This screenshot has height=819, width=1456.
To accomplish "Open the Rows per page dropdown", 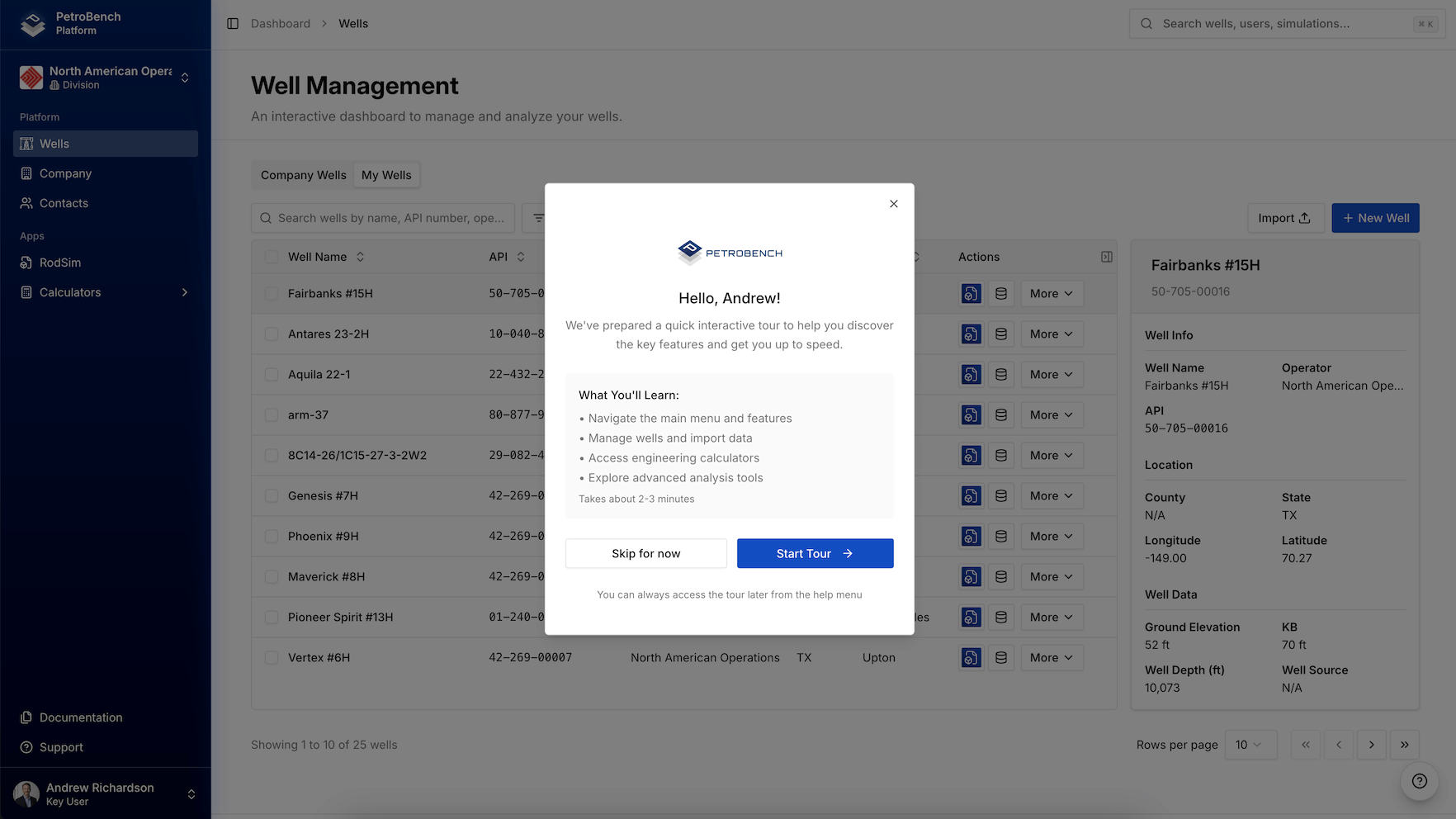I will pos(1250,745).
